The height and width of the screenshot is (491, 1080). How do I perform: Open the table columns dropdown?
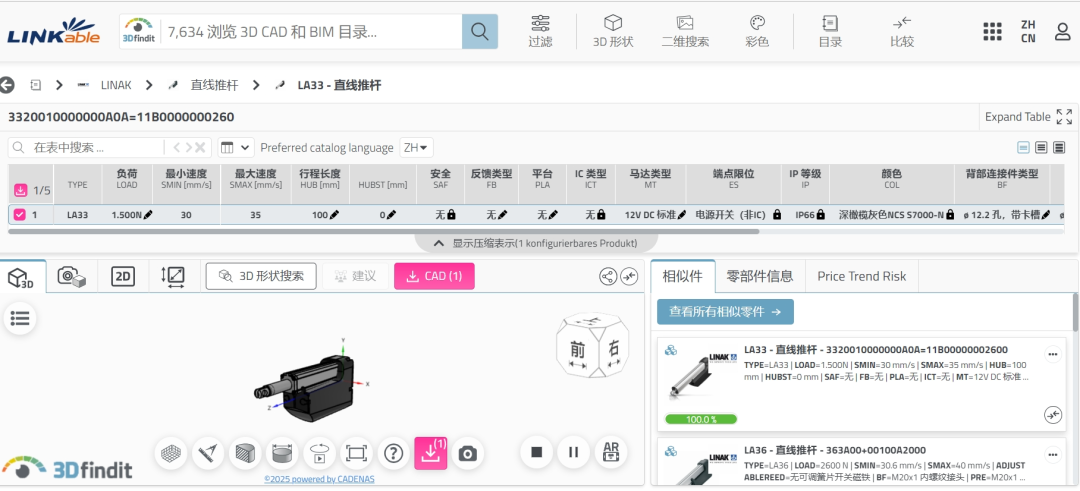coord(236,147)
